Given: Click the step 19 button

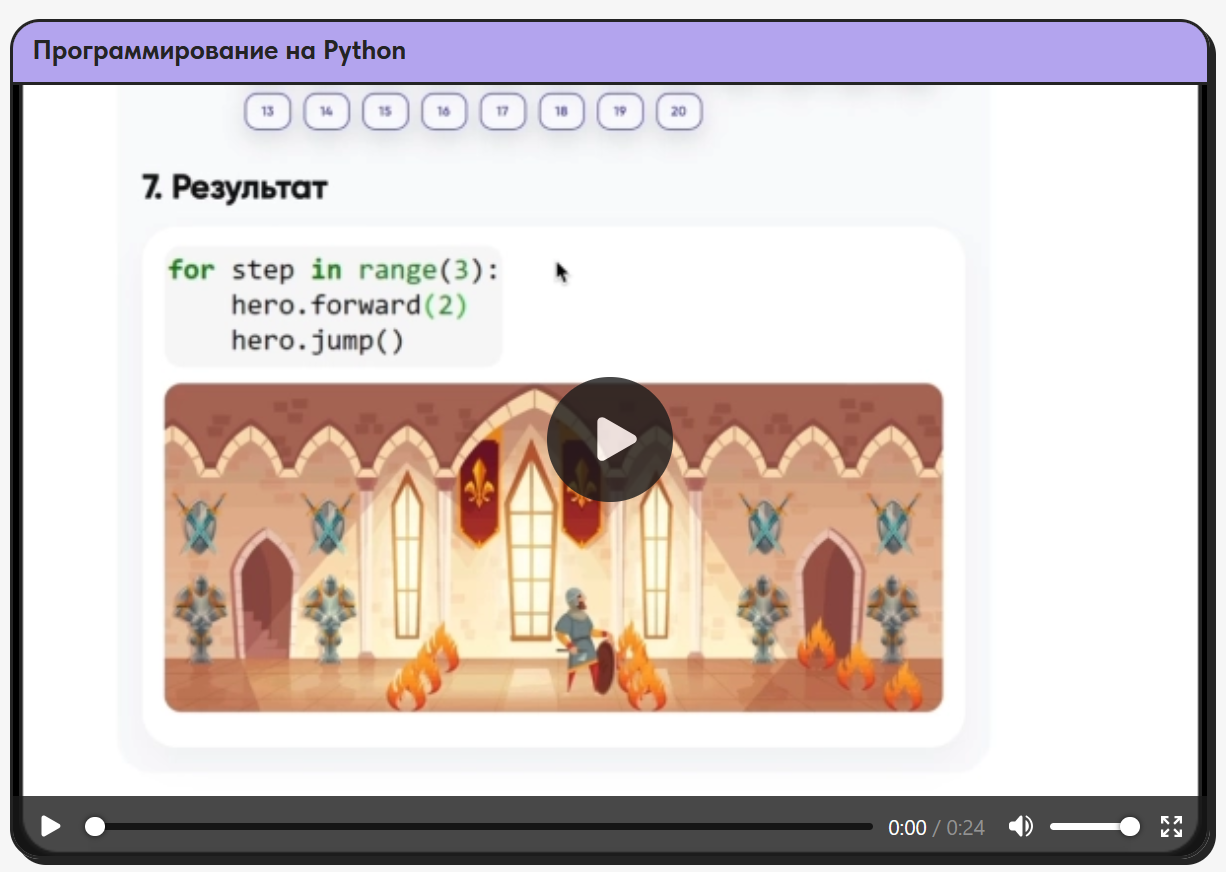Looking at the screenshot, I should coord(620,112).
